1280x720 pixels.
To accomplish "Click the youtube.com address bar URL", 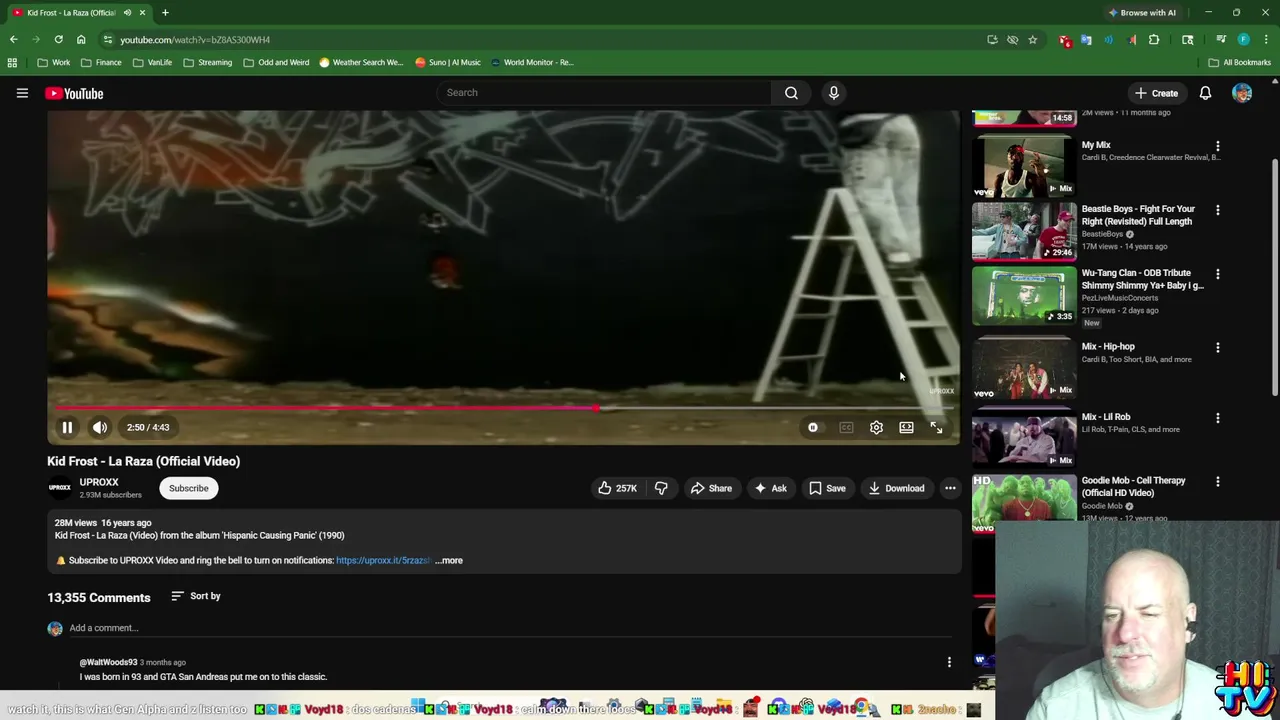I will [x=195, y=40].
